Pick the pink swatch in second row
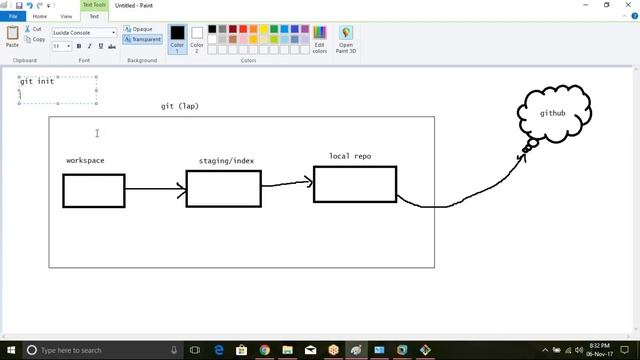Image resolution: width=640 pixels, height=360 pixels. pos(243,39)
